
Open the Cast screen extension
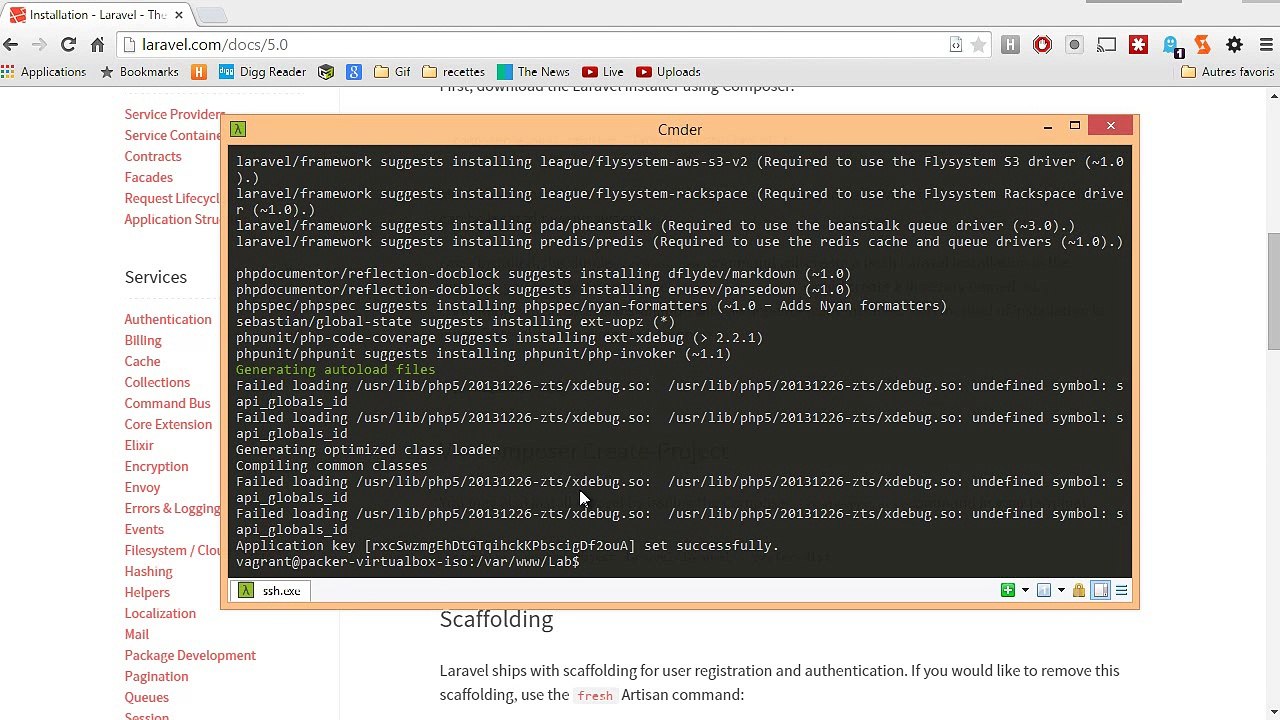1106,45
